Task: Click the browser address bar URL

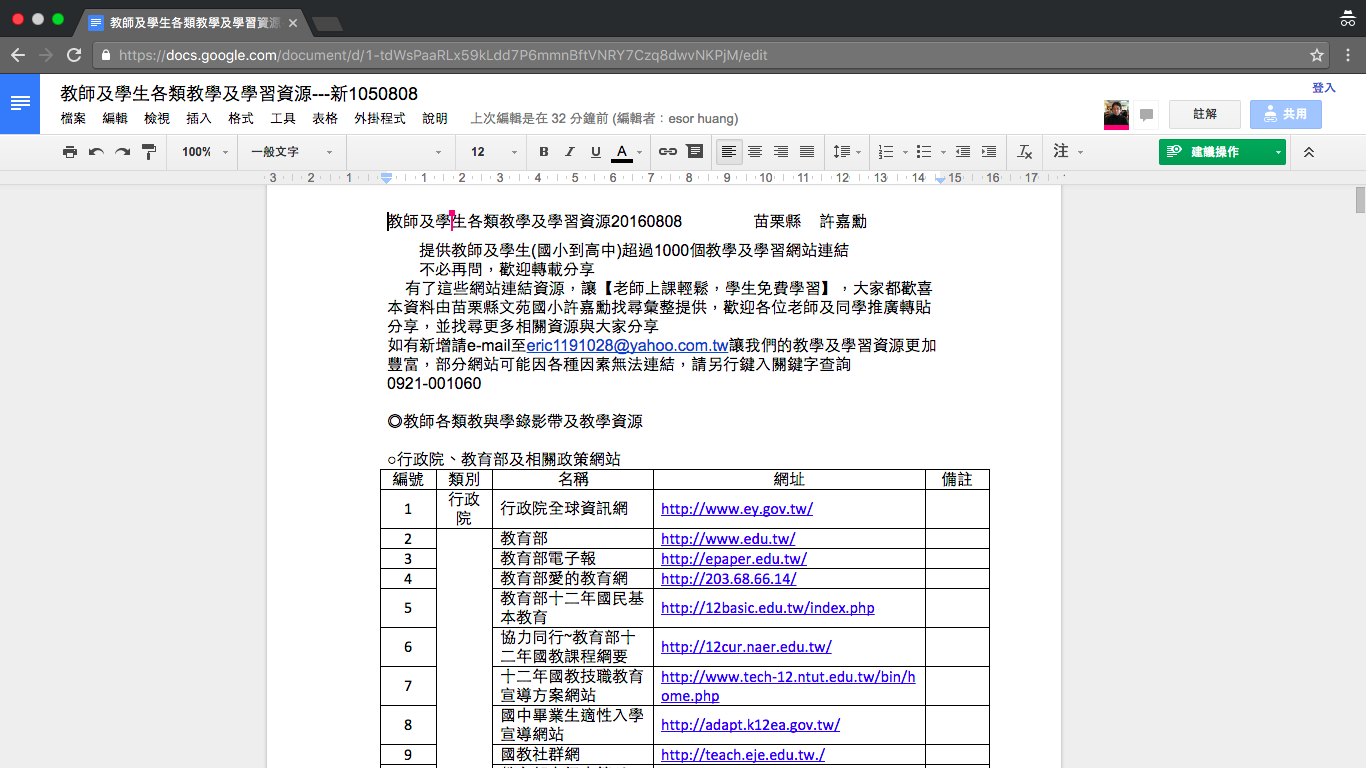Action: click(443, 55)
